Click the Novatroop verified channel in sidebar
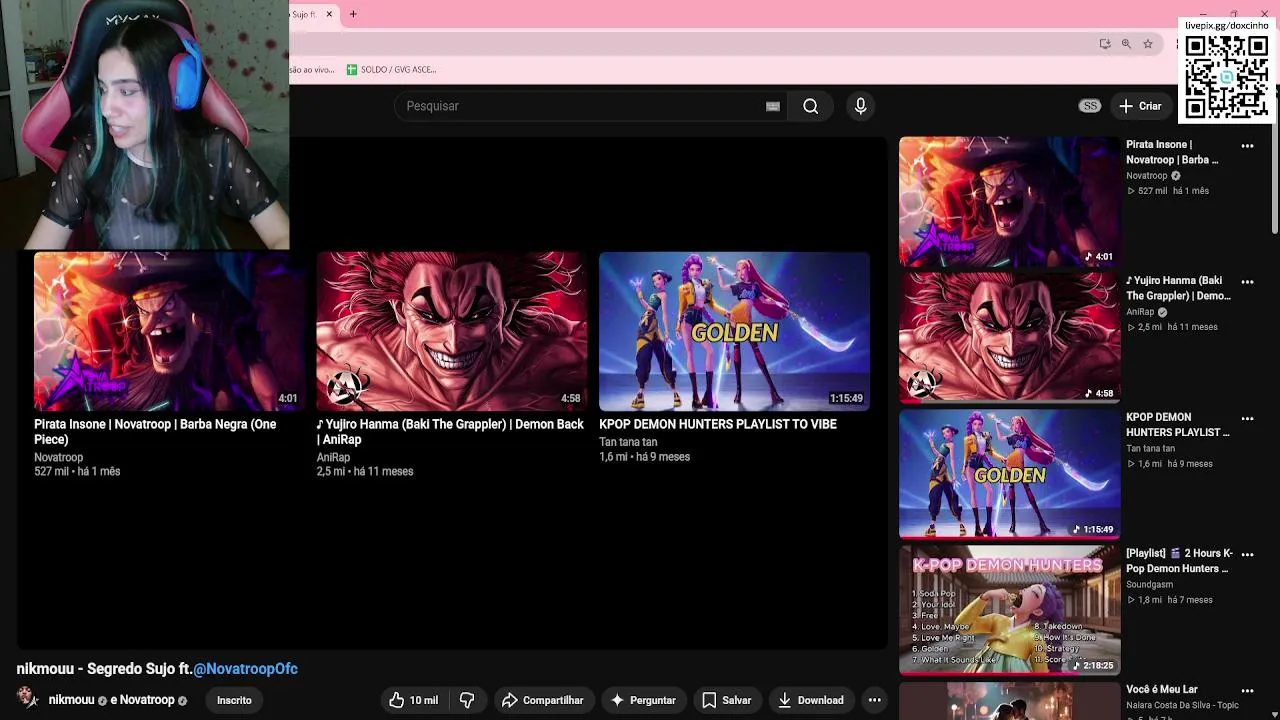This screenshot has width=1280, height=720. point(1153,176)
